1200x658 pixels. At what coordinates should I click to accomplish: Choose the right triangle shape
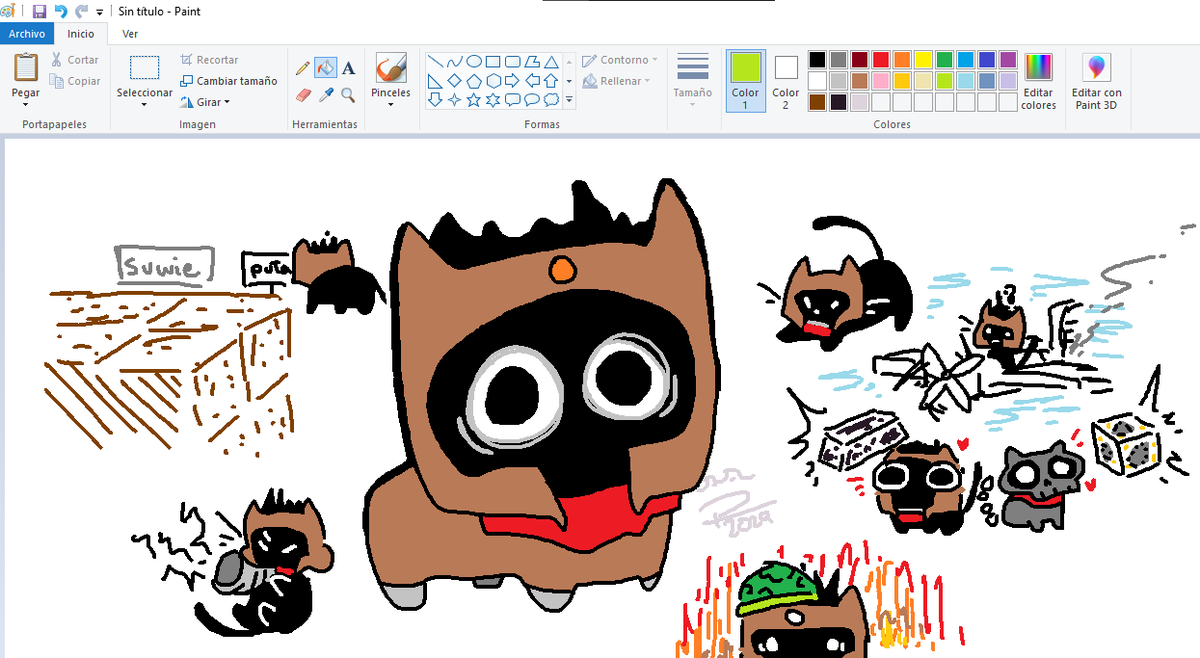[x=435, y=80]
